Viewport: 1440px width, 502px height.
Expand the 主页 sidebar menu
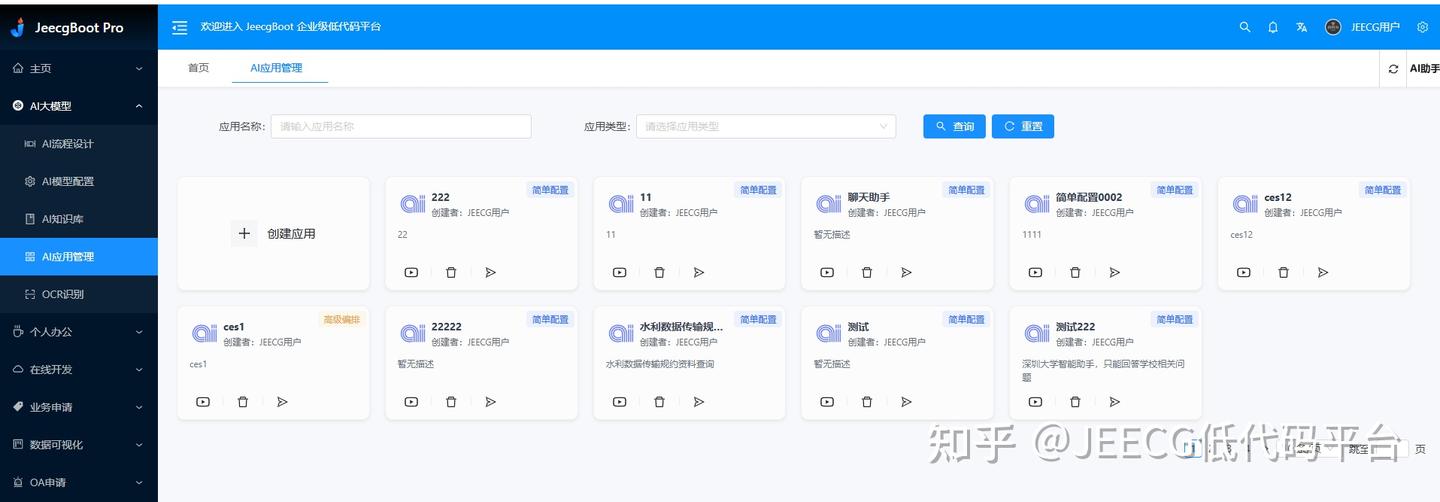tap(79, 68)
